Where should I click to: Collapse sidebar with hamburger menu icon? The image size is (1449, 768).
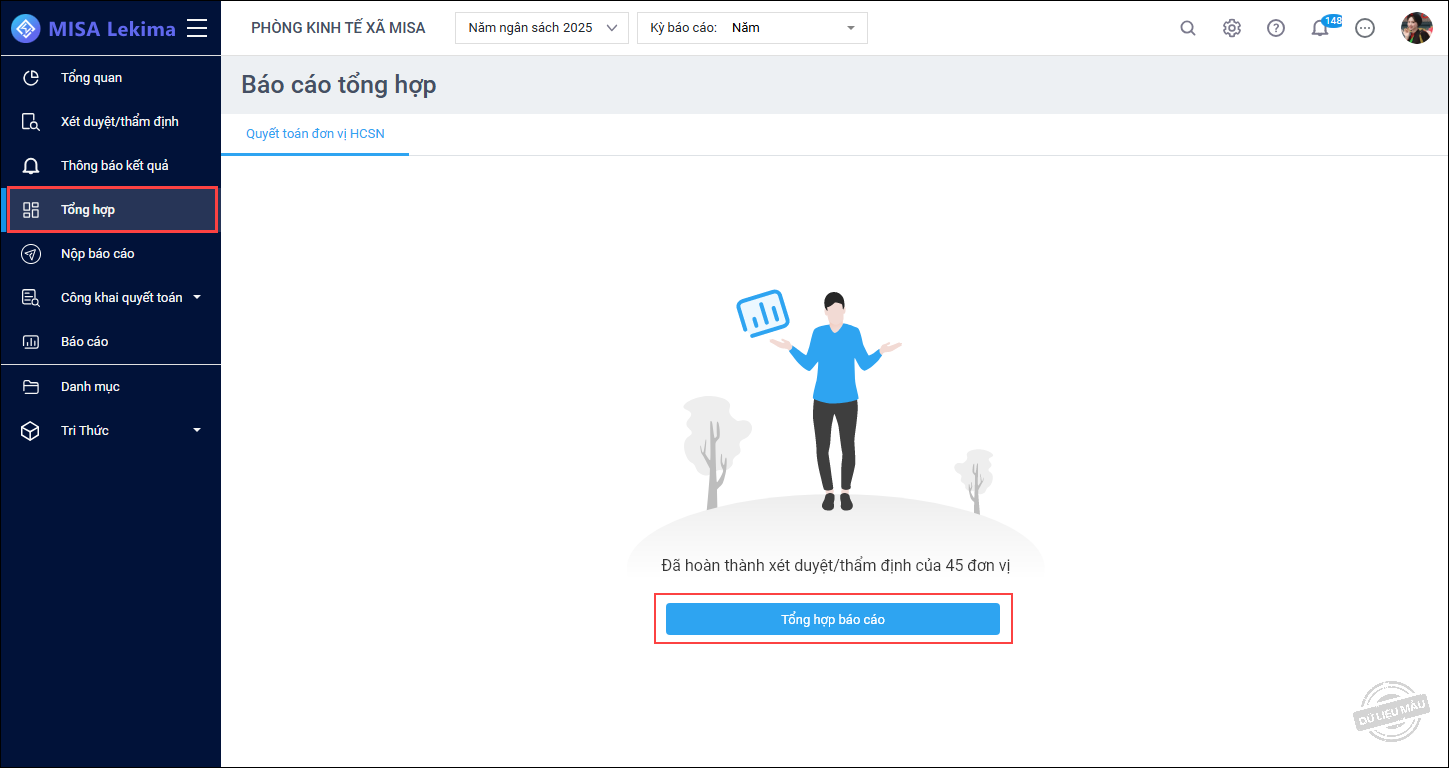pyautogui.click(x=197, y=28)
